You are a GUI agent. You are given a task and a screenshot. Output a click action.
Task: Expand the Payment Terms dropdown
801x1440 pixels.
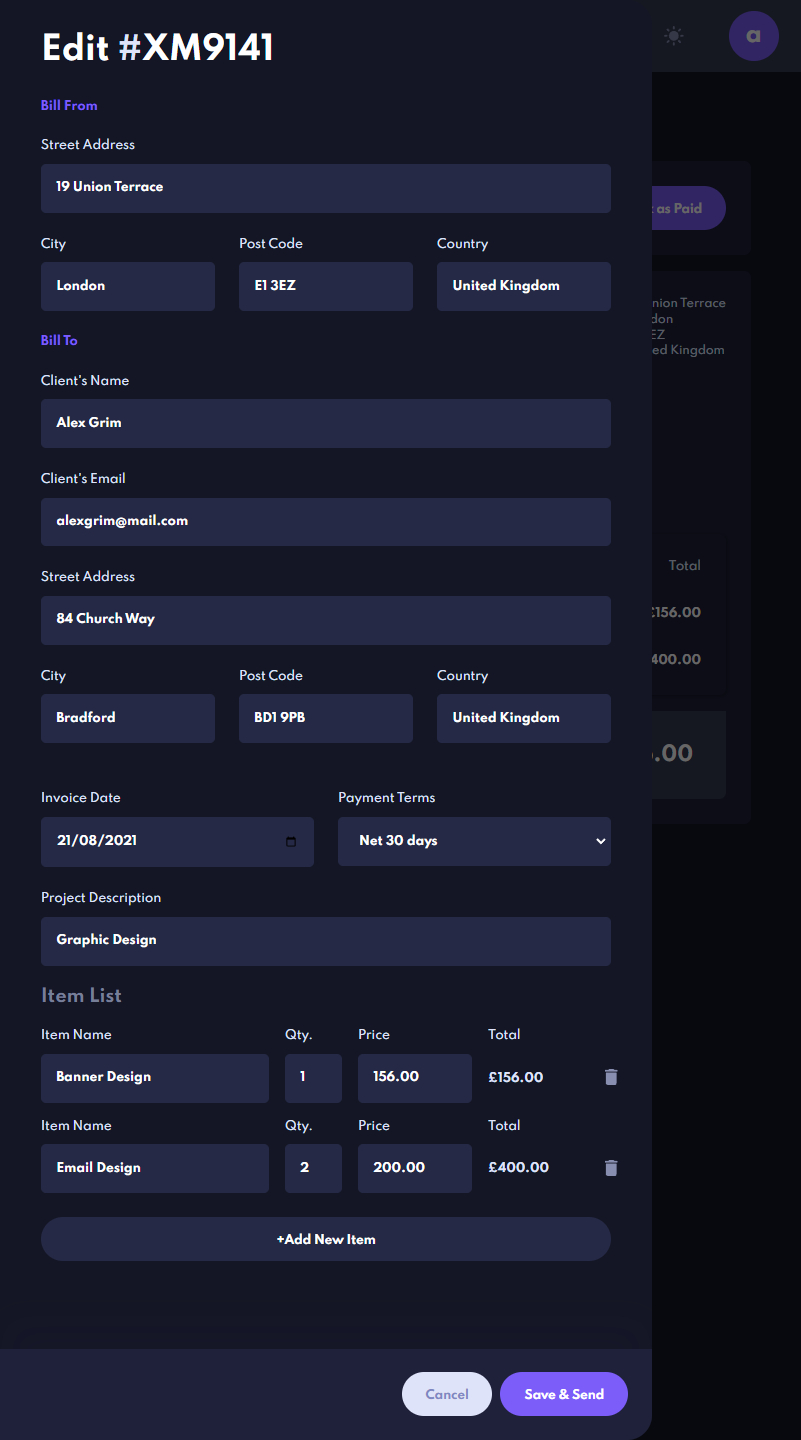click(x=474, y=841)
